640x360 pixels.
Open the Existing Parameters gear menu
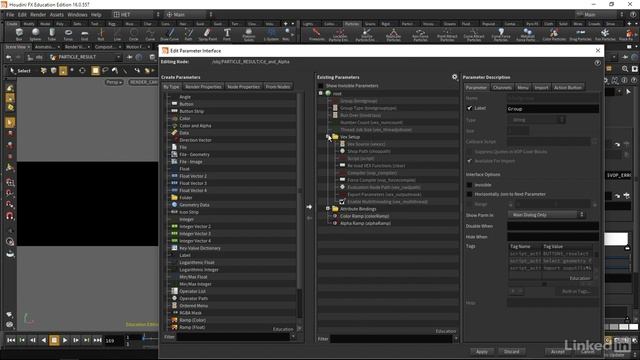tap(455, 77)
